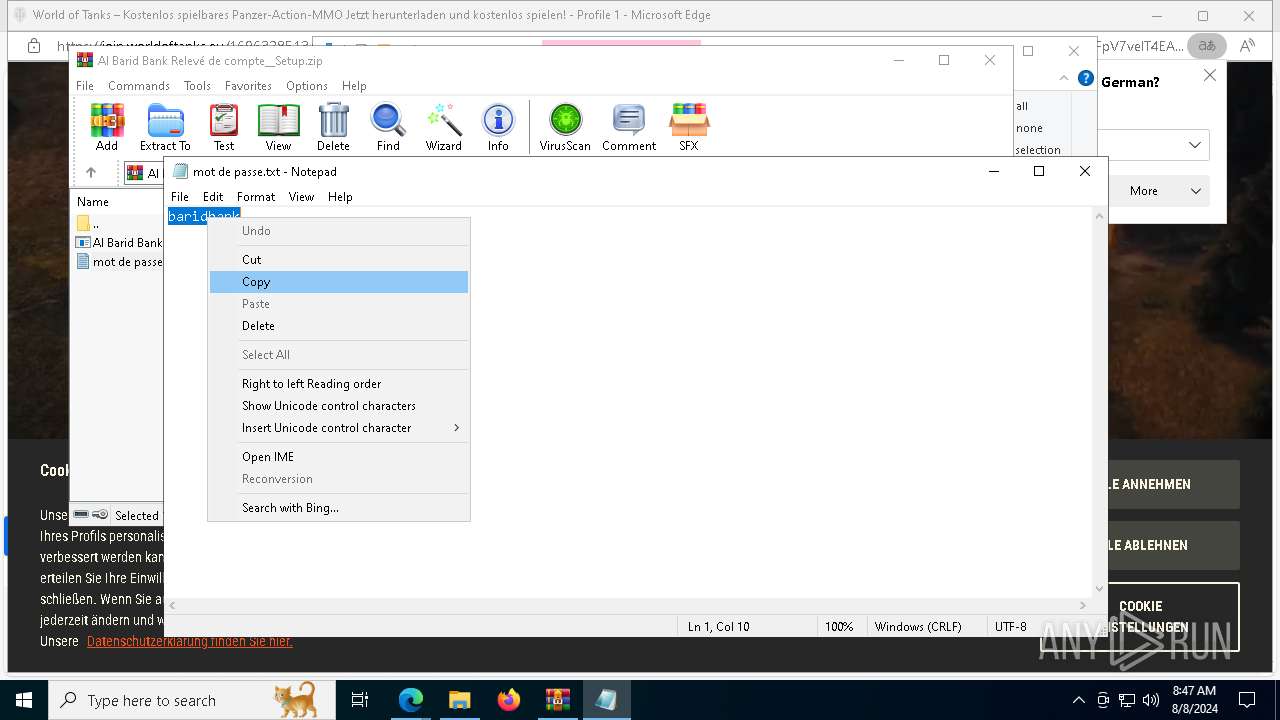The image size is (1280, 720).
Task: Open the WinRAR File menu
Action: (x=85, y=86)
